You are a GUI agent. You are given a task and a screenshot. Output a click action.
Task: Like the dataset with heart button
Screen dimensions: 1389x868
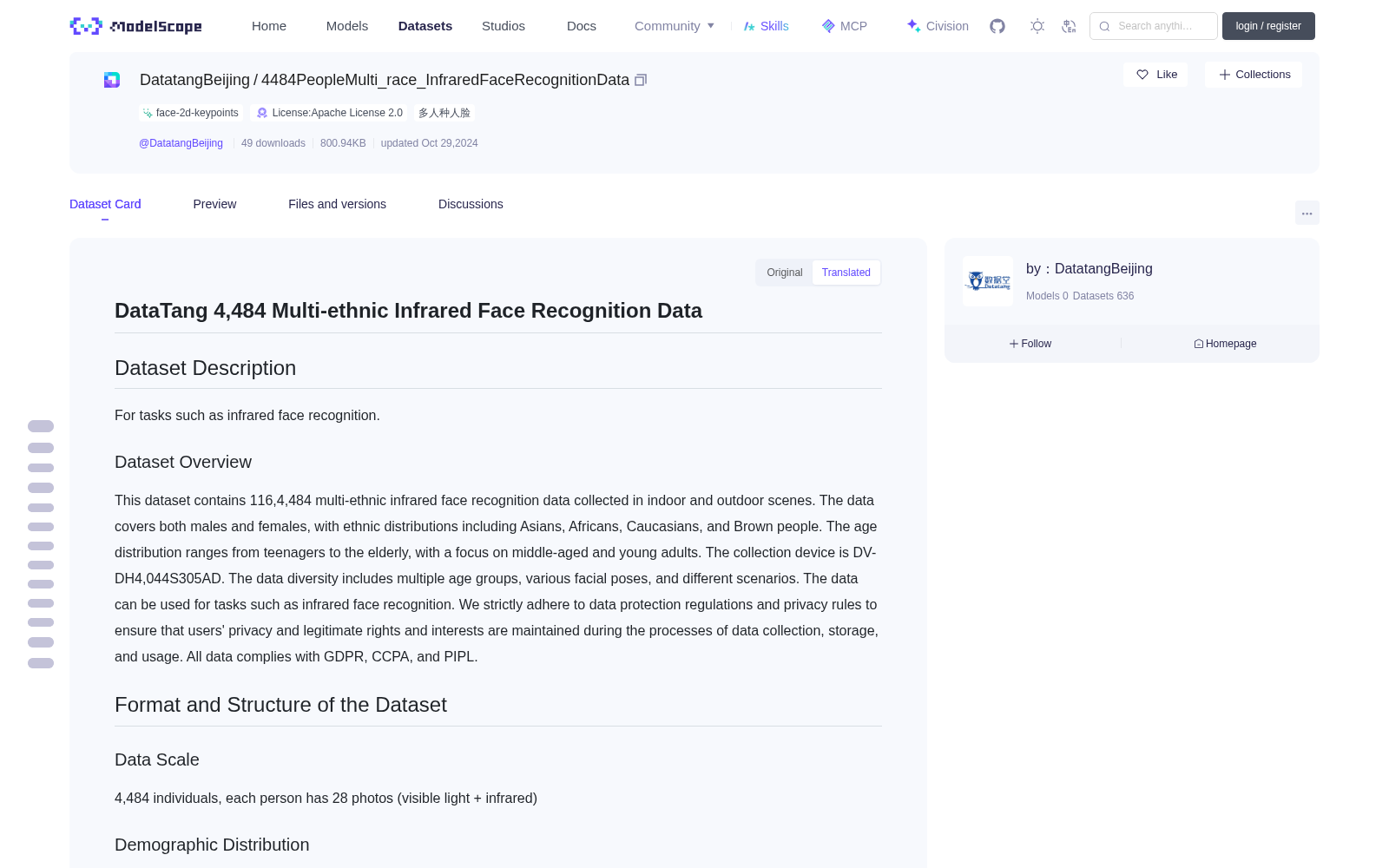click(x=1155, y=75)
